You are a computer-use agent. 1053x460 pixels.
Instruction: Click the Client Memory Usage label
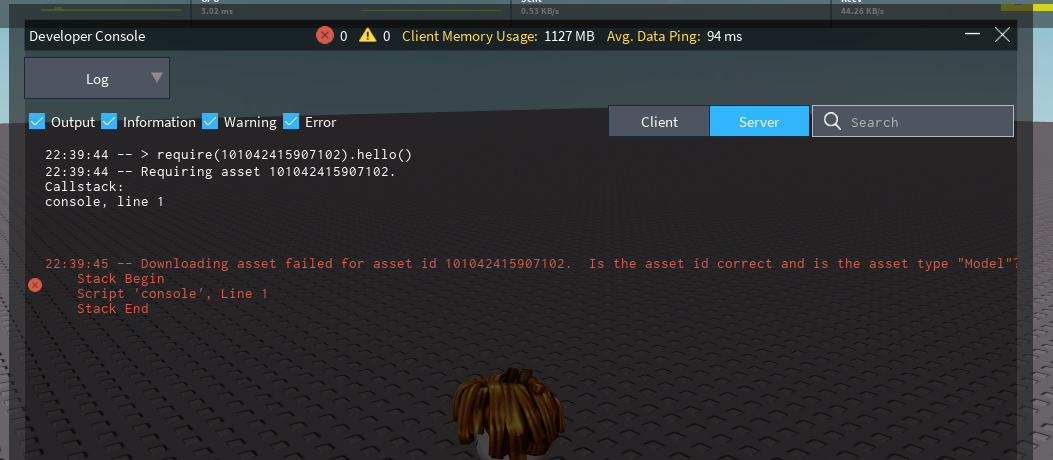tap(469, 36)
